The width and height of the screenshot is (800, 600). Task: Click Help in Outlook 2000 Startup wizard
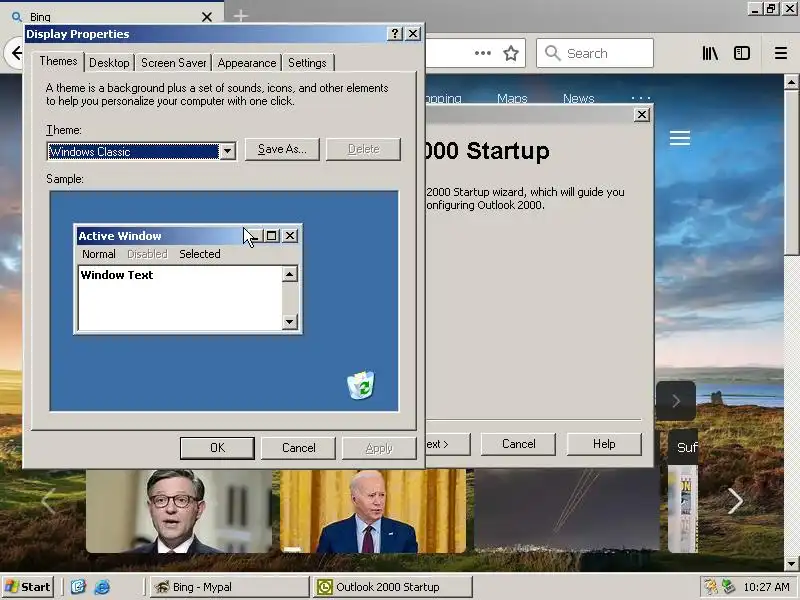(x=604, y=444)
